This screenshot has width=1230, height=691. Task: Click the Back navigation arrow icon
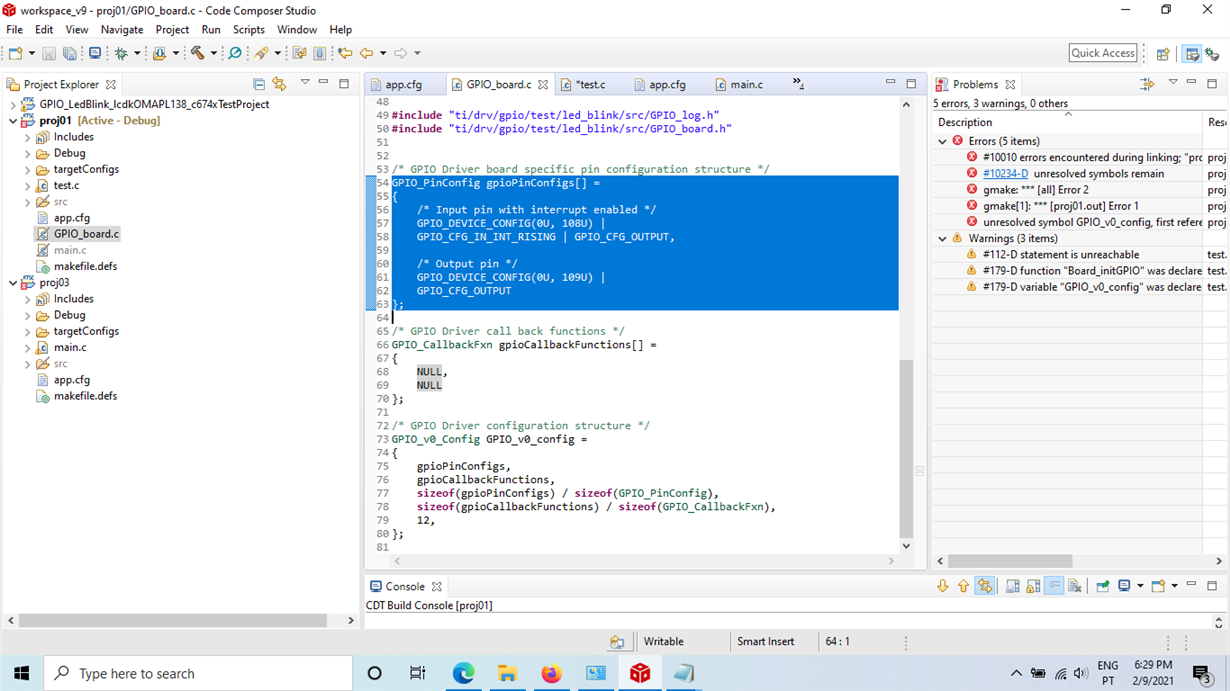point(367,53)
